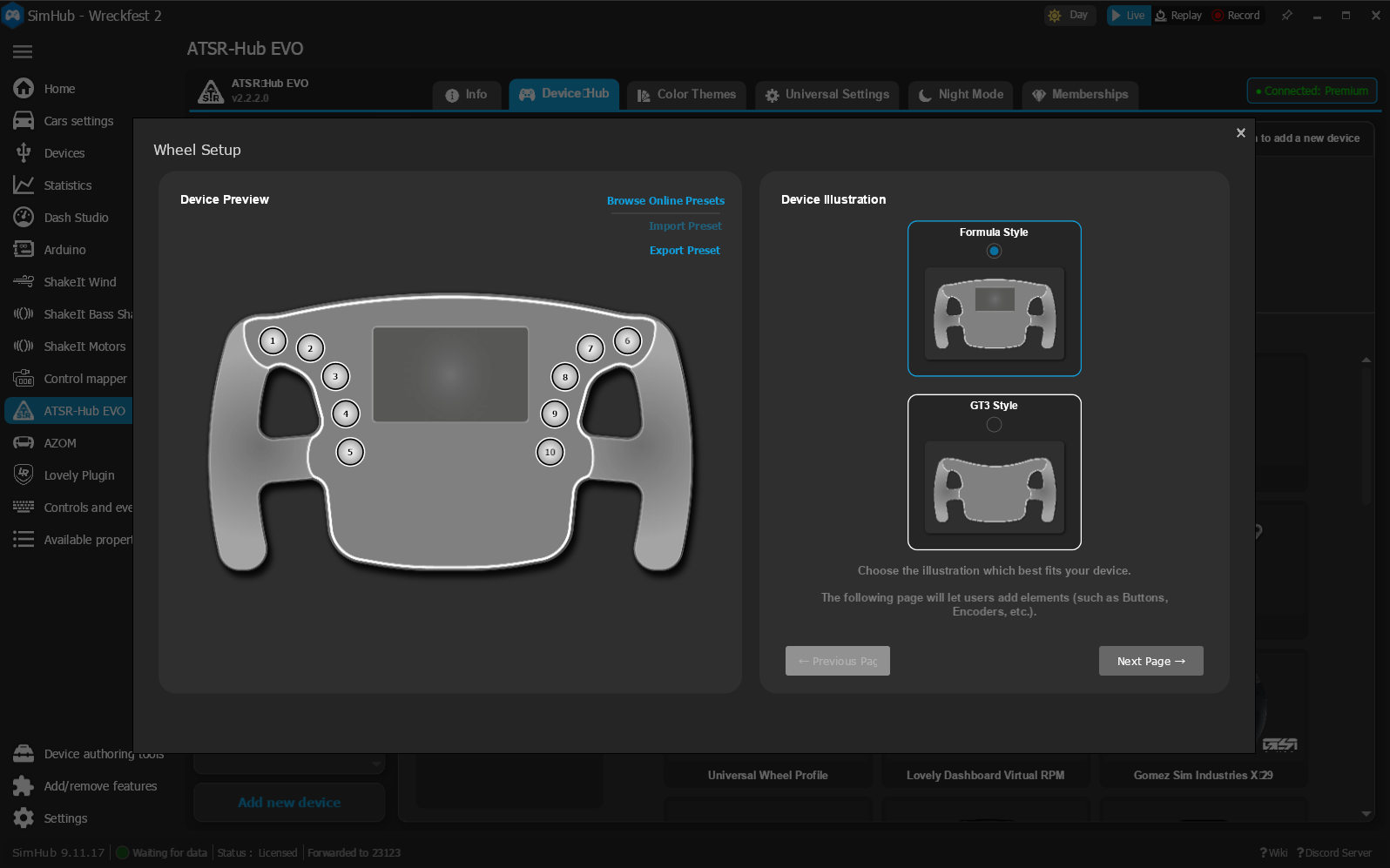Click wheel button 5 on preview
Viewport: 1390px width, 868px height.
pos(350,452)
